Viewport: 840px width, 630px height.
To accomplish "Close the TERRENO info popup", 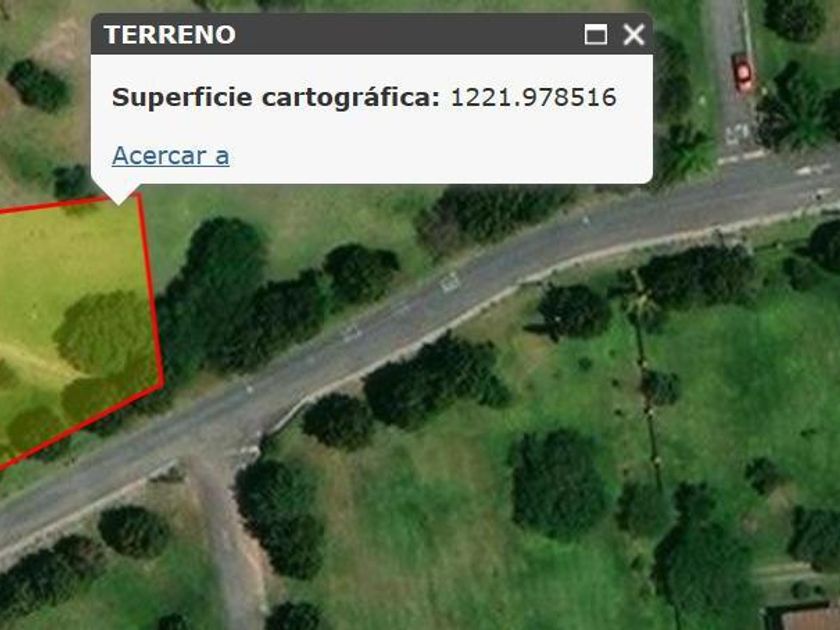I will pyautogui.click(x=634, y=35).
